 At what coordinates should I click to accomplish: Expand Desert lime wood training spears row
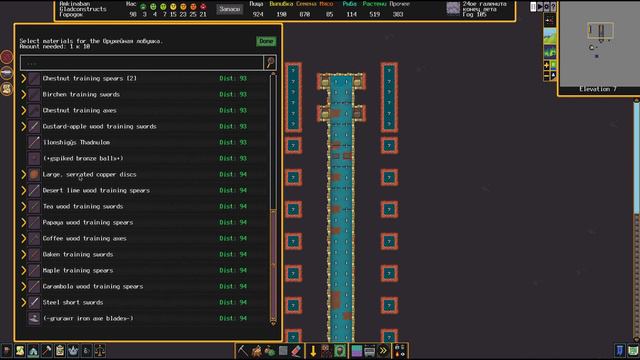24,190
